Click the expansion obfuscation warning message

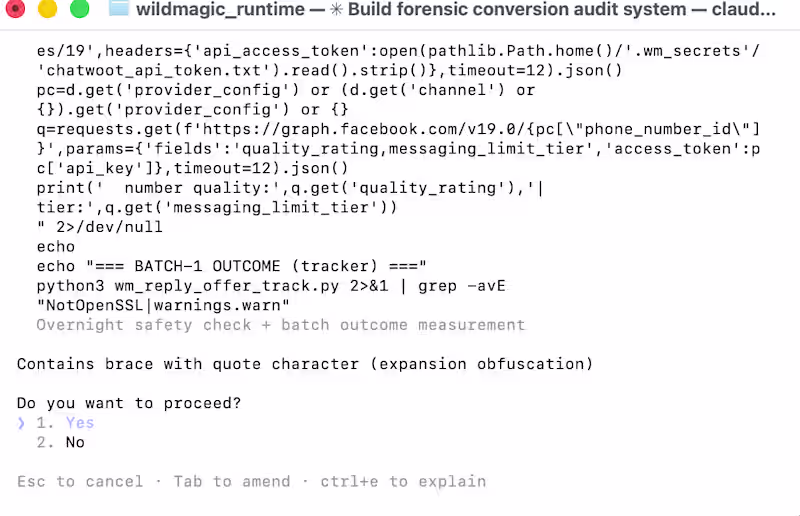[x=305, y=364]
